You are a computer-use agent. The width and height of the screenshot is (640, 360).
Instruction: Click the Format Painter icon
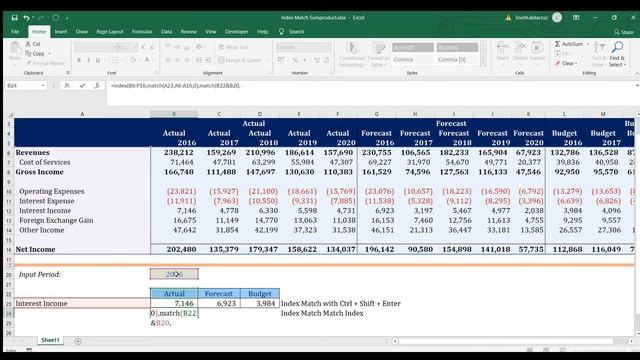(x=29, y=63)
